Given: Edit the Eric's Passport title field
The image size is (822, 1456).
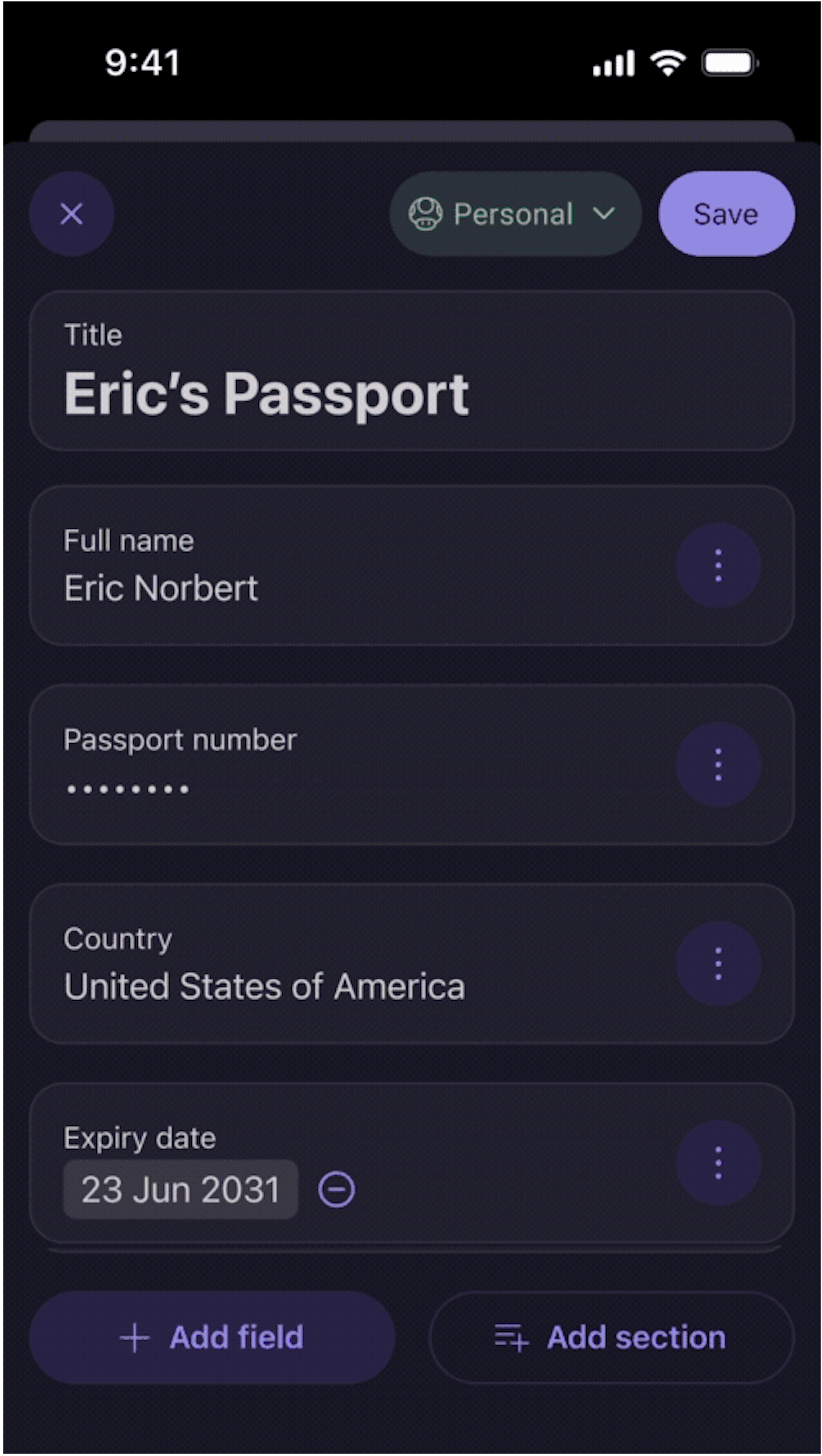Looking at the screenshot, I should tap(411, 371).
